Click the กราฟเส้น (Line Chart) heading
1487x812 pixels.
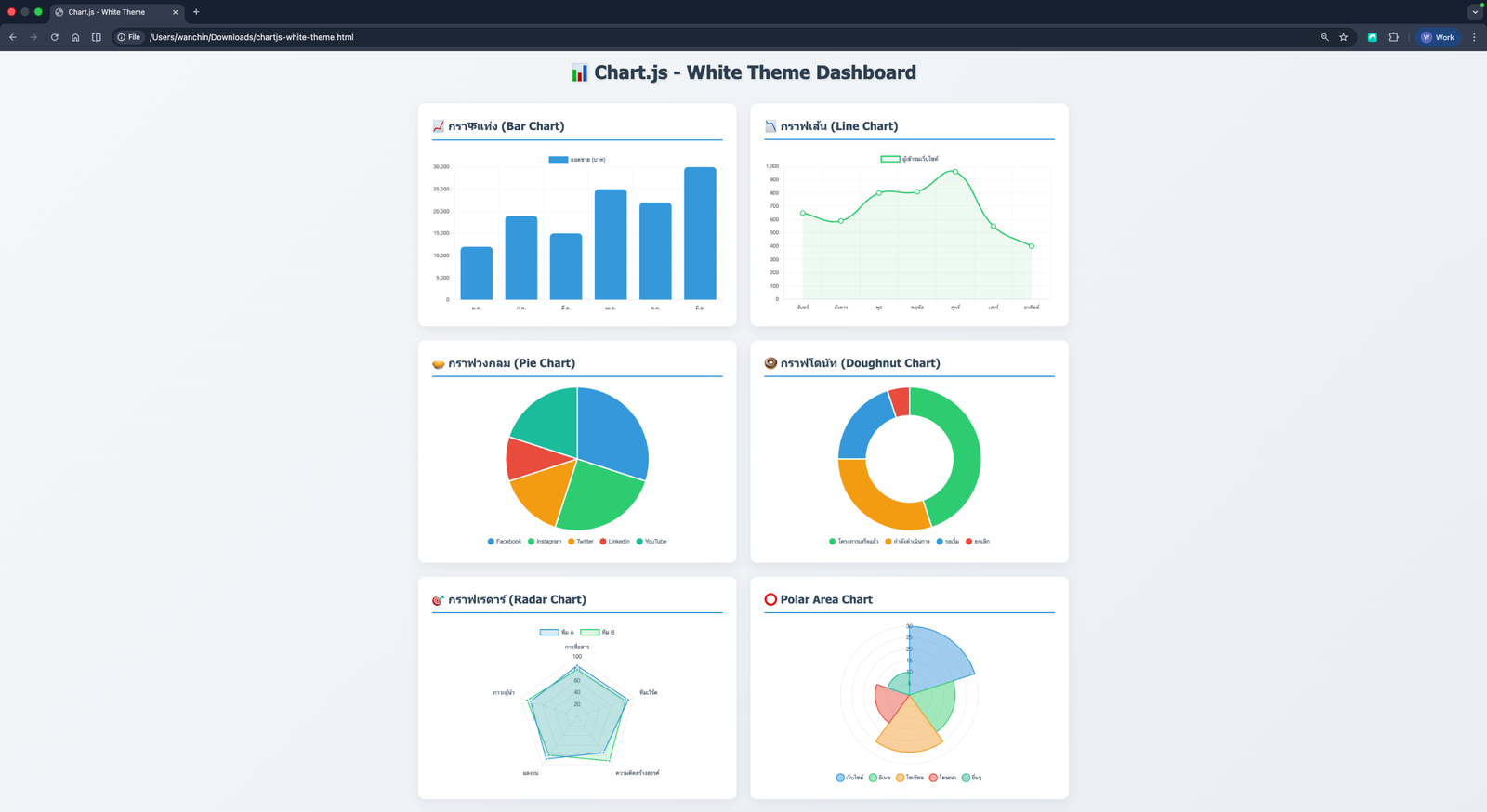pyautogui.click(x=839, y=126)
